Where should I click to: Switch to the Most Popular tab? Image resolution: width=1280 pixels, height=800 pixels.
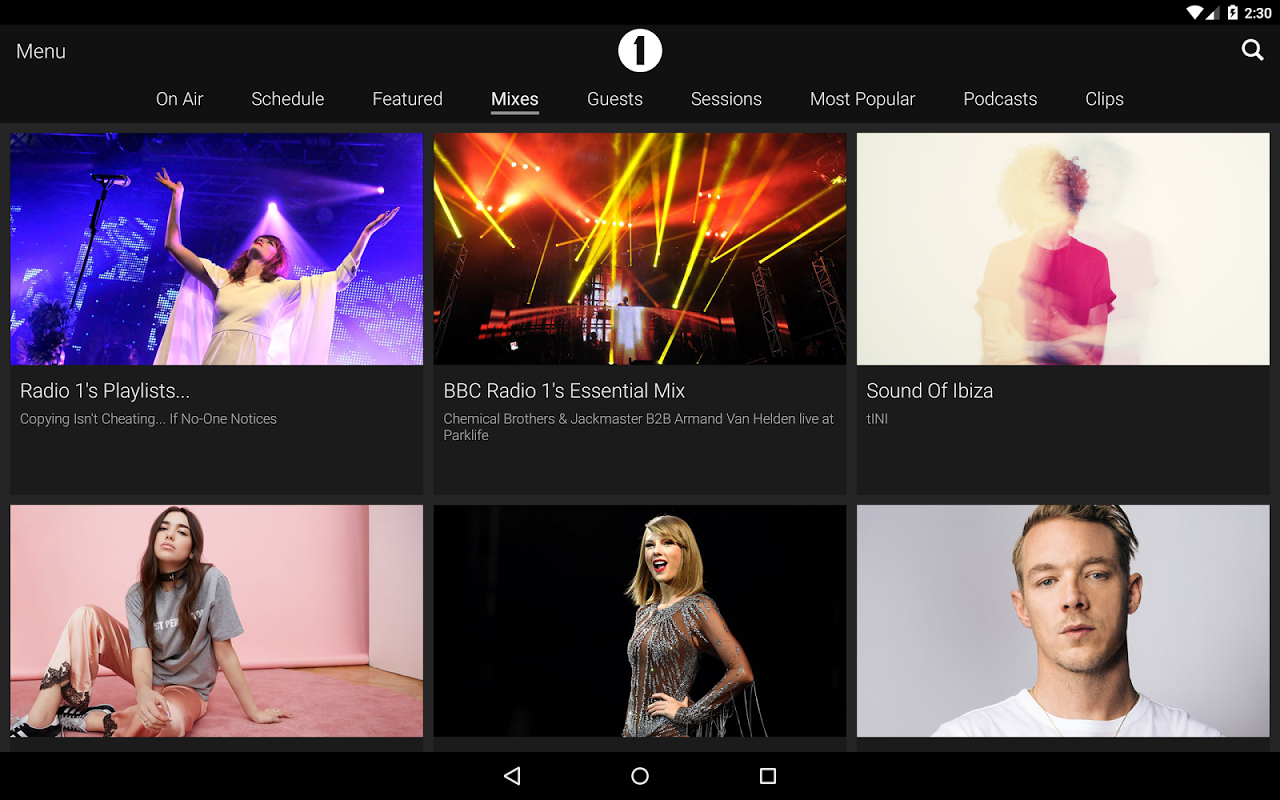click(x=862, y=99)
